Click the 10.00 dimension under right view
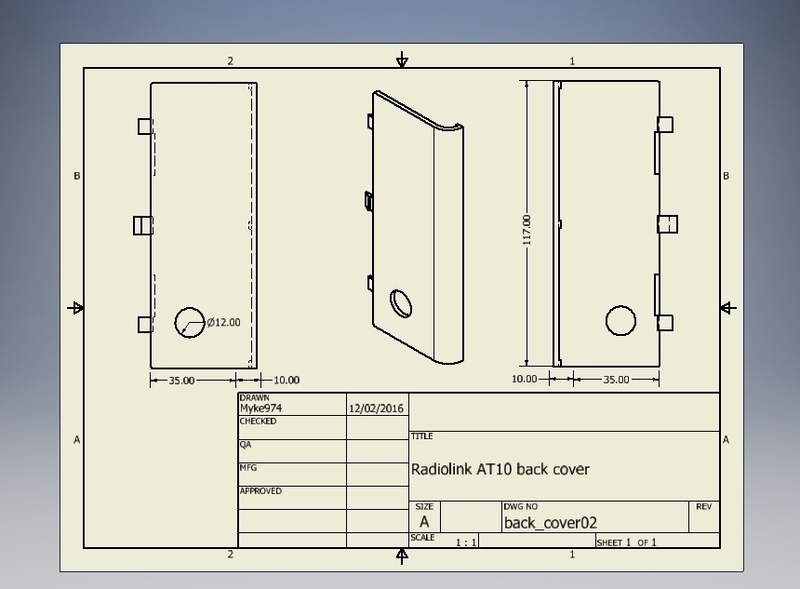The image size is (800, 589). [523, 380]
